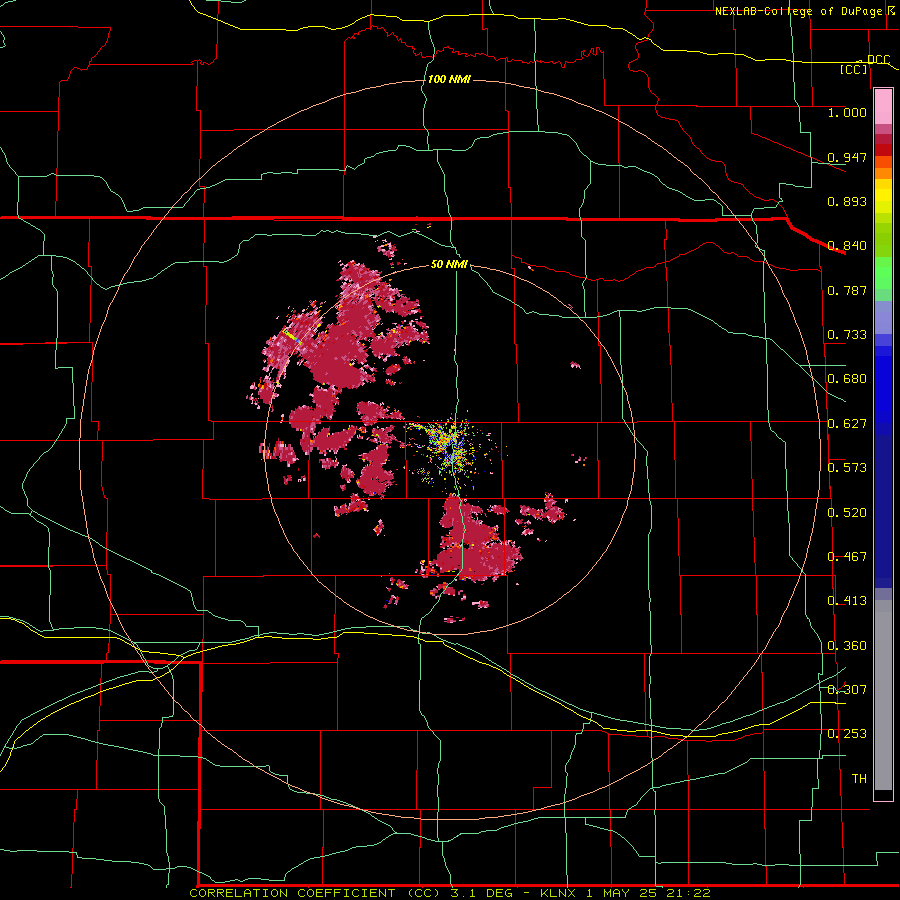Select the 0.680 scale value
Screen dimensions: 900x900
847,379
